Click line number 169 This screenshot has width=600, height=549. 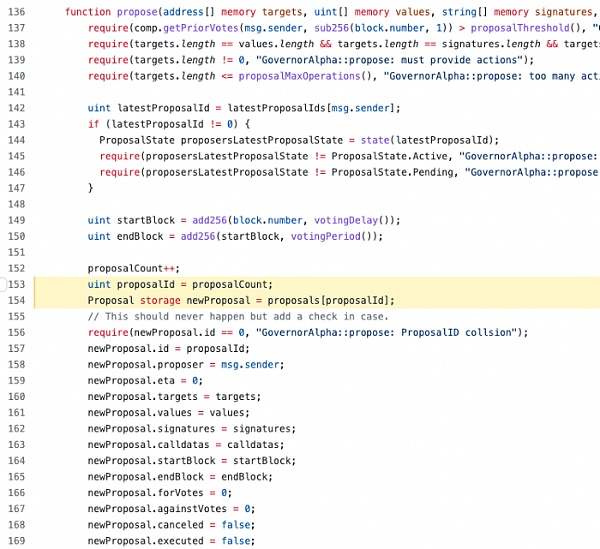pos(16,541)
